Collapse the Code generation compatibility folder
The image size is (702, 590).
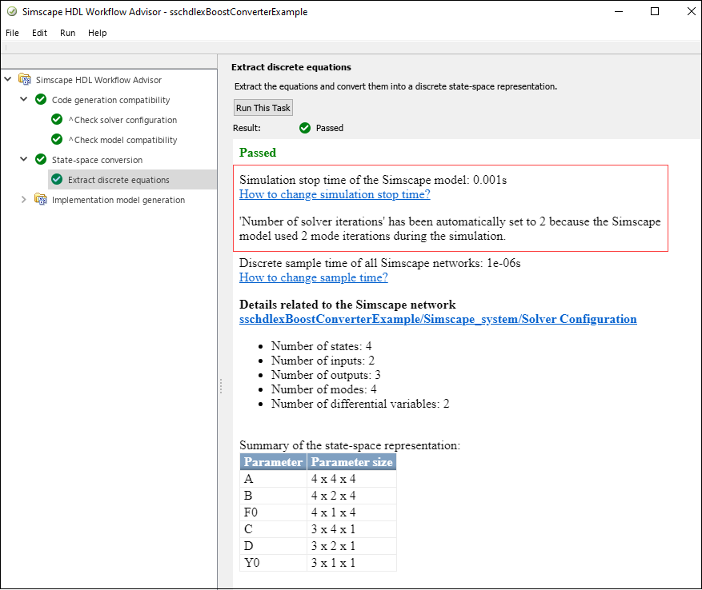coord(24,99)
